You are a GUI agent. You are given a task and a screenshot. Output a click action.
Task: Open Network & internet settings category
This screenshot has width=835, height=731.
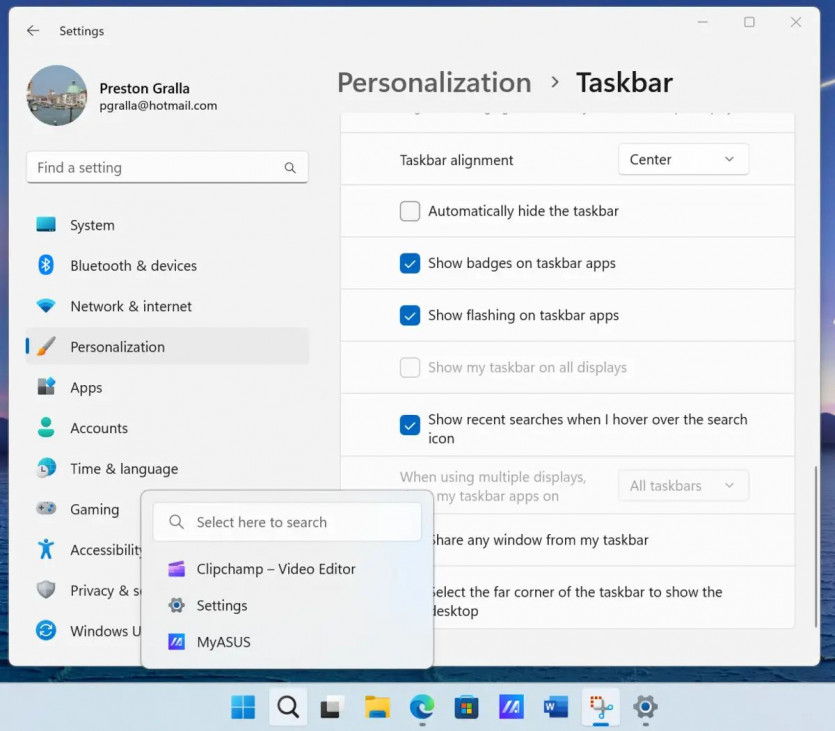131,306
